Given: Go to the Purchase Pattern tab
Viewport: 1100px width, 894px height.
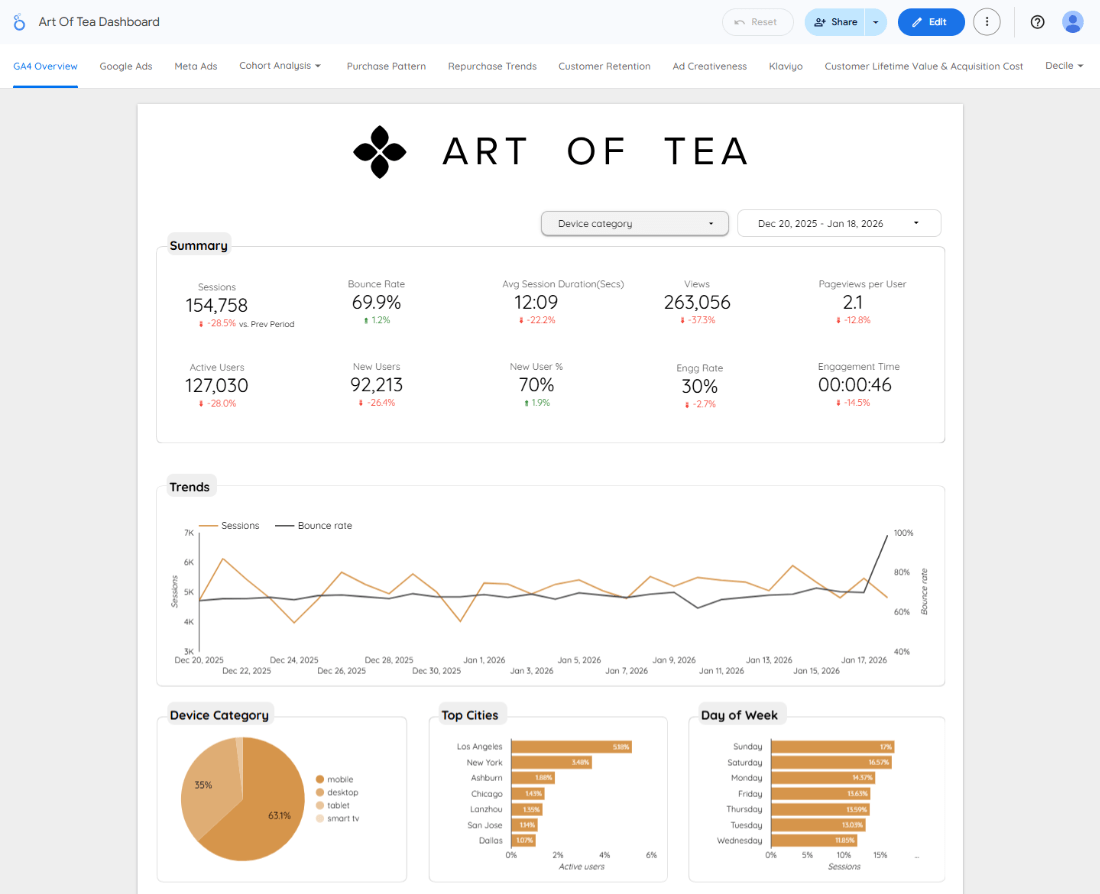Looking at the screenshot, I should click(386, 66).
